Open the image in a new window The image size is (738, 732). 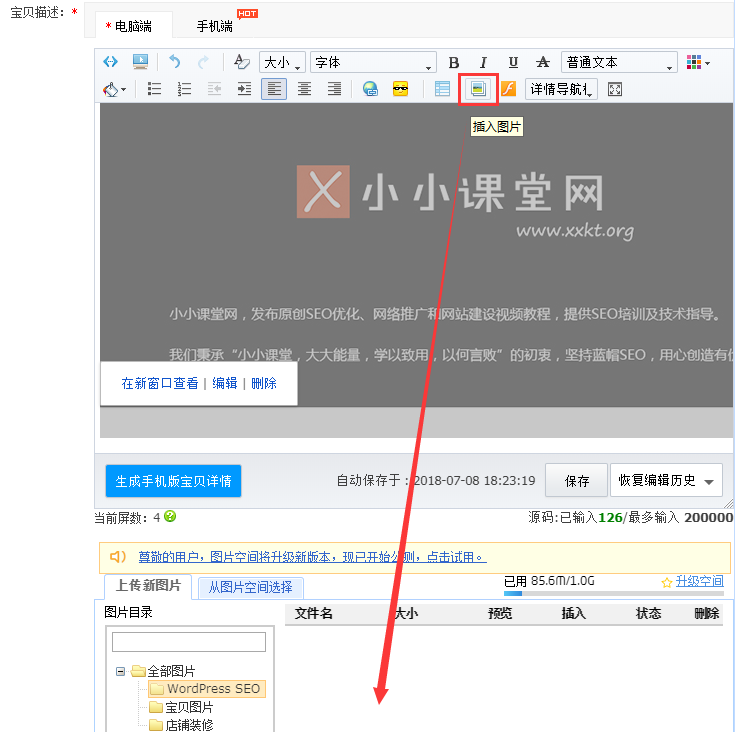(160, 383)
